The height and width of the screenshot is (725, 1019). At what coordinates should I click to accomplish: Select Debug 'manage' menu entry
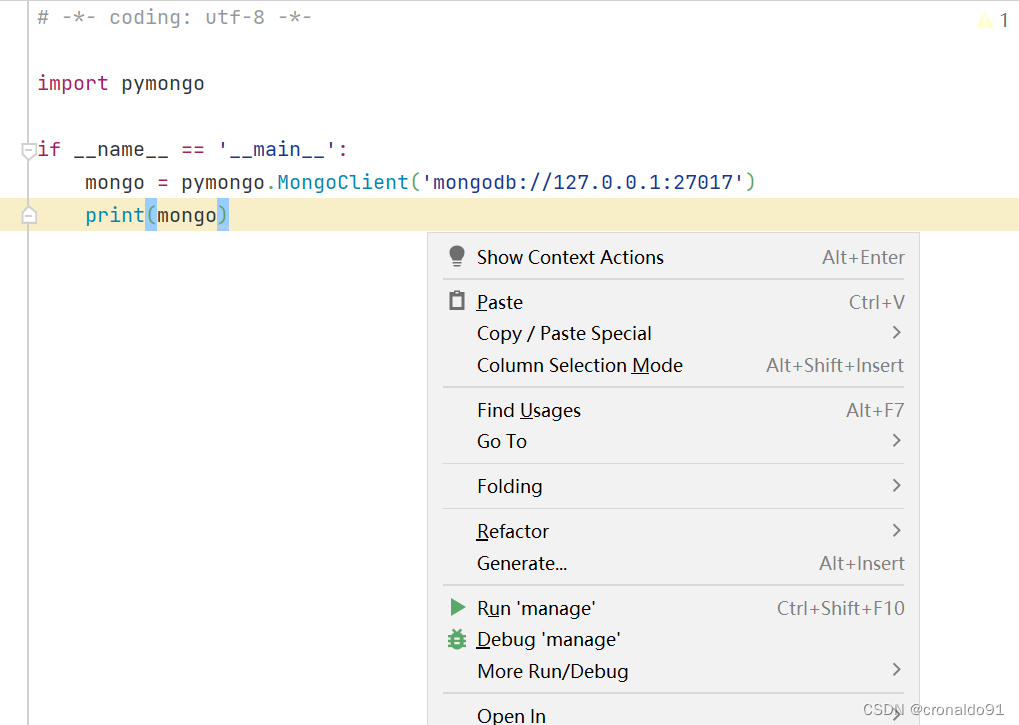673,639
